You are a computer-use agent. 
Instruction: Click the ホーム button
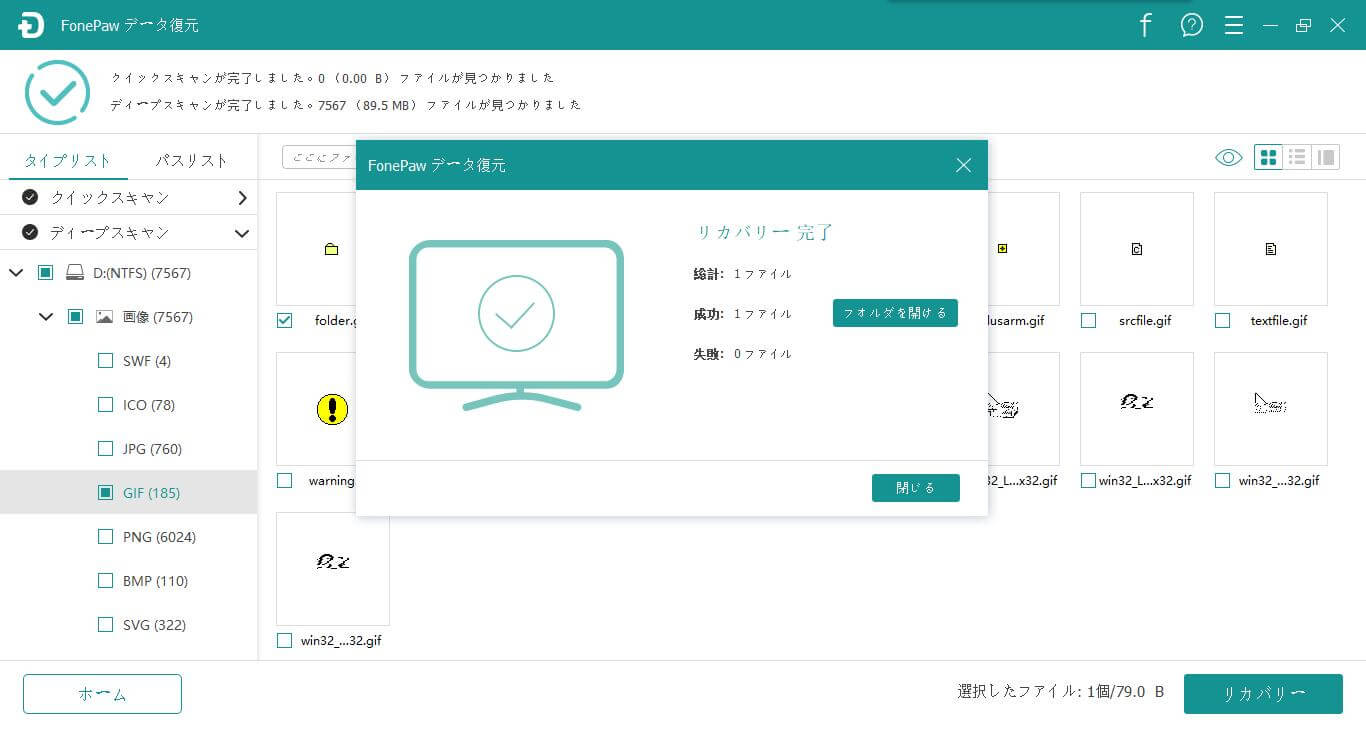102,694
